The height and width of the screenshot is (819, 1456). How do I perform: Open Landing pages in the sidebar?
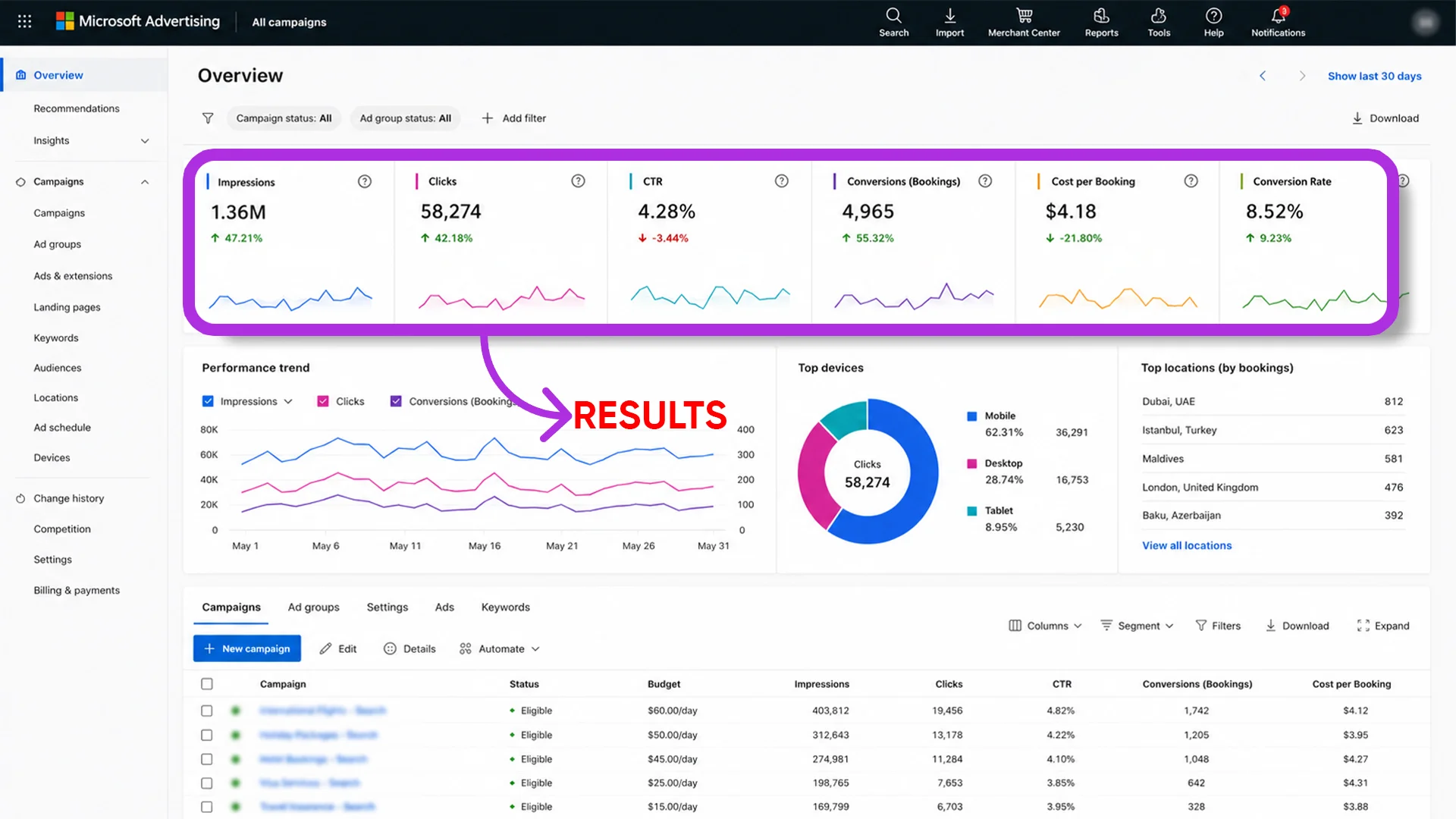67,307
